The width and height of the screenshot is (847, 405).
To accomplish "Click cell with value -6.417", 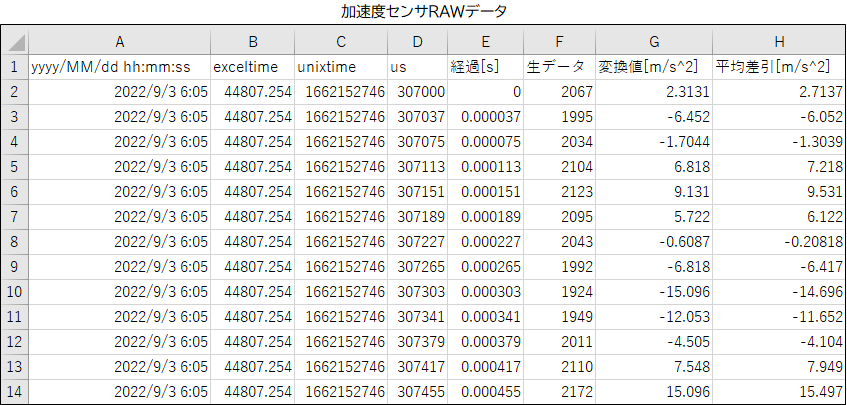I will (779, 267).
